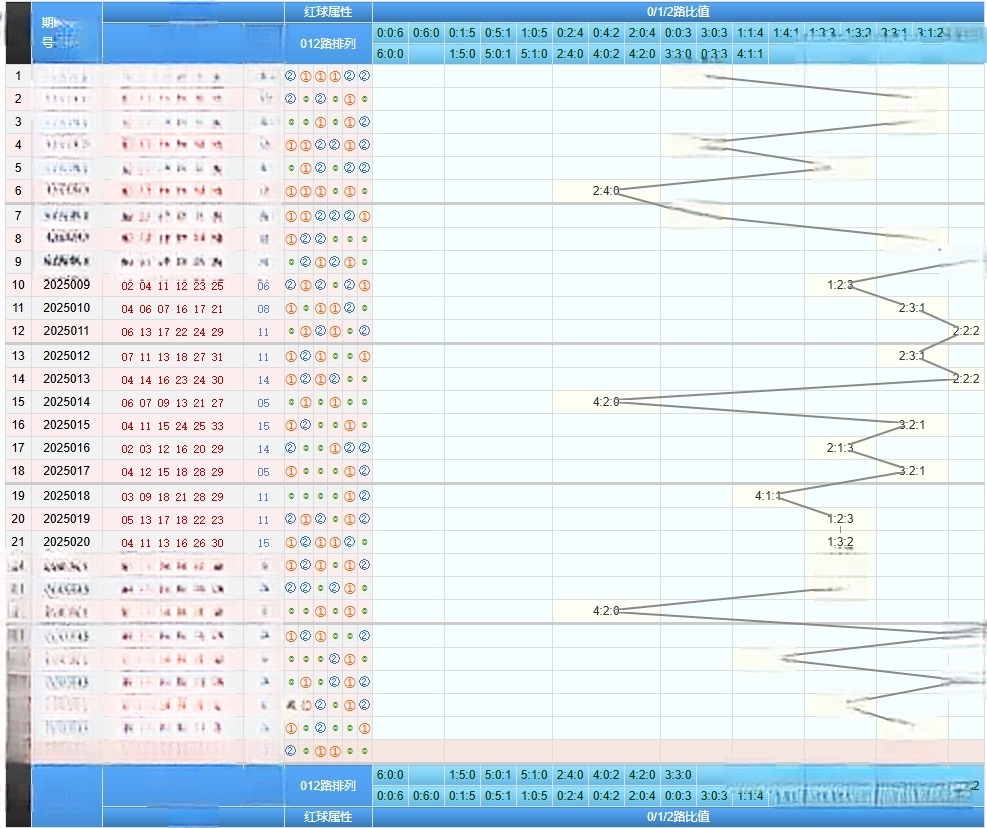Image resolution: width=987 pixels, height=828 pixels.
Task: Select red numbers 06 07 09 13 21 27
Action: (172, 403)
